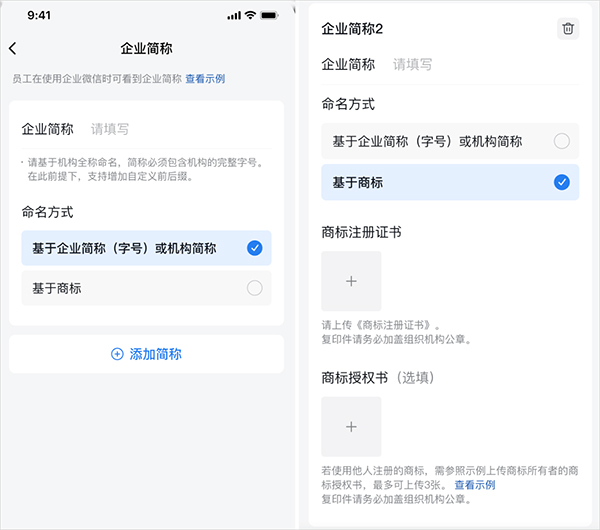Screen dimensions: 600x530
Task: Tap checked 基于商标 option in 企业简称2 card
Action: pos(450,182)
